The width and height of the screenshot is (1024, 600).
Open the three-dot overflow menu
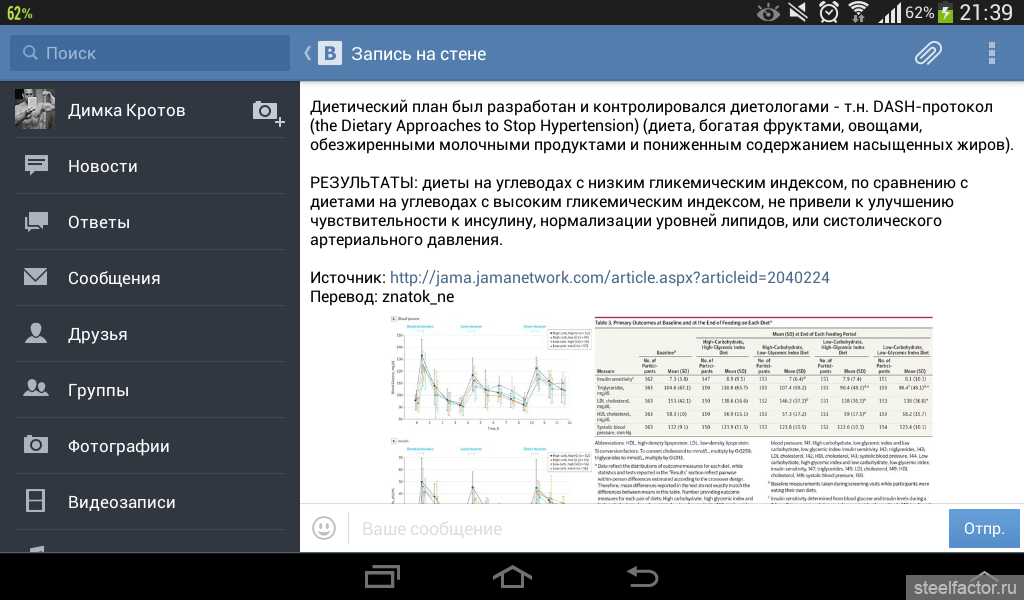pyautogui.click(x=991, y=53)
